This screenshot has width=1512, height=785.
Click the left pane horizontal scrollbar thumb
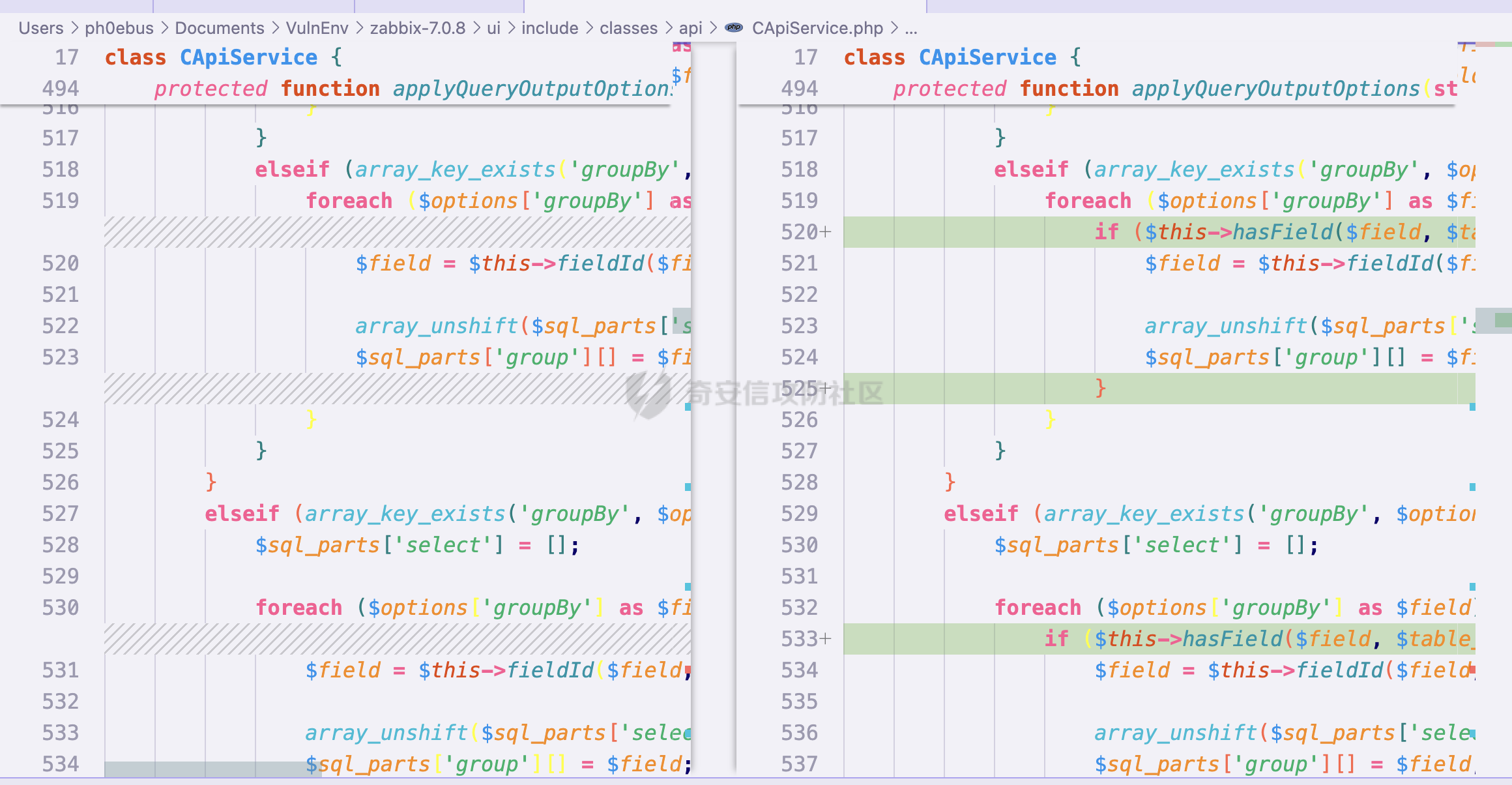pyautogui.click(x=212, y=769)
